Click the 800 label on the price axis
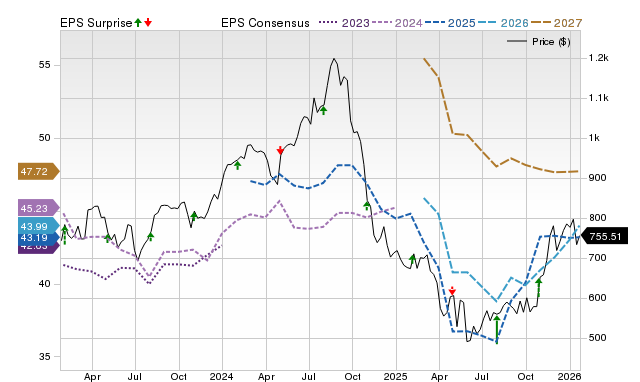 [598, 218]
